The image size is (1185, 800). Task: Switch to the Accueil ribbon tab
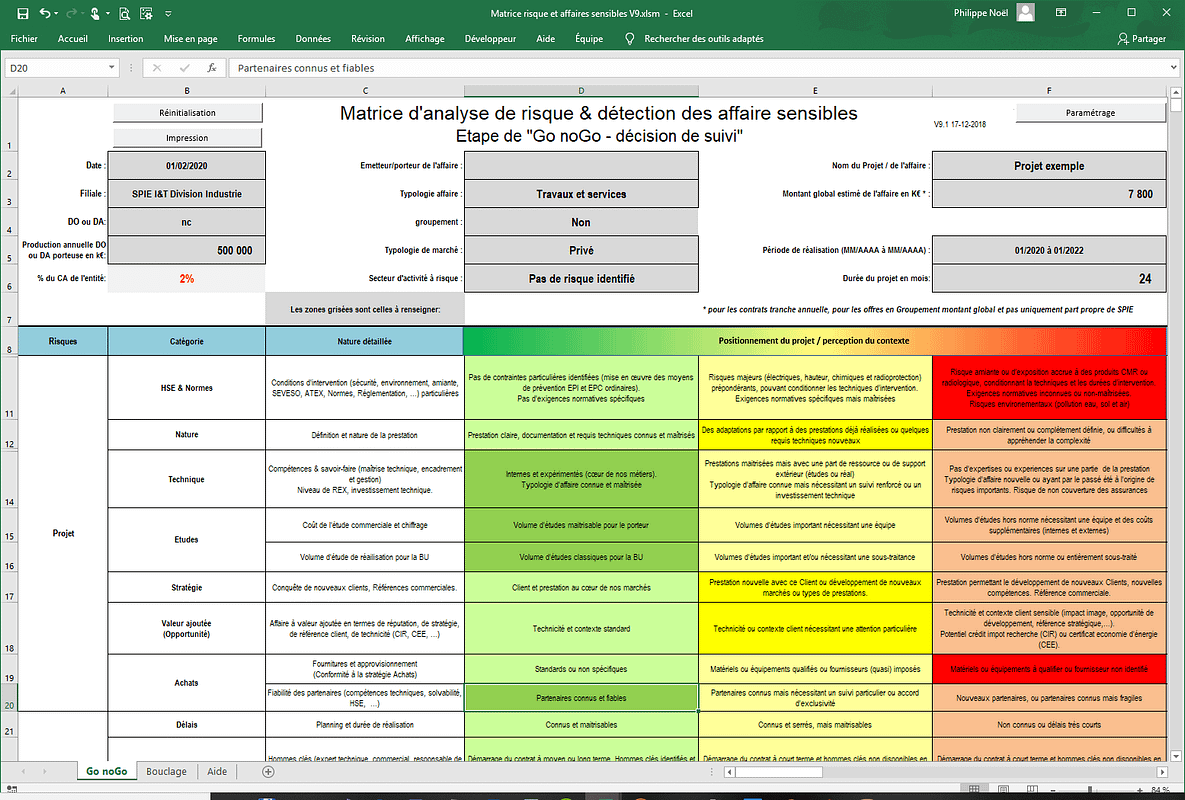pyautogui.click(x=73, y=39)
